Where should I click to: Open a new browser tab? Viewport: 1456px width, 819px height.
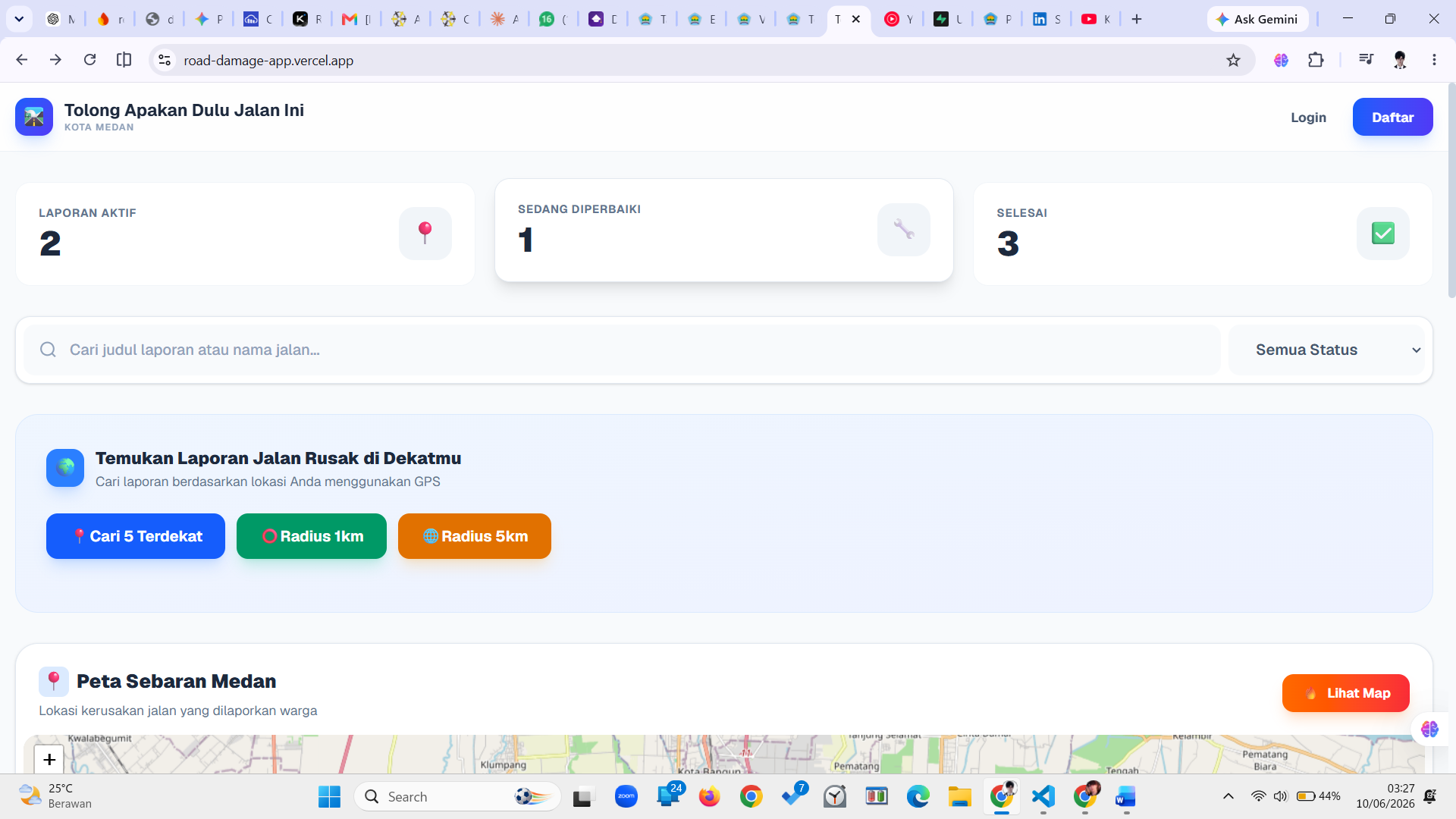pos(1137,19)
